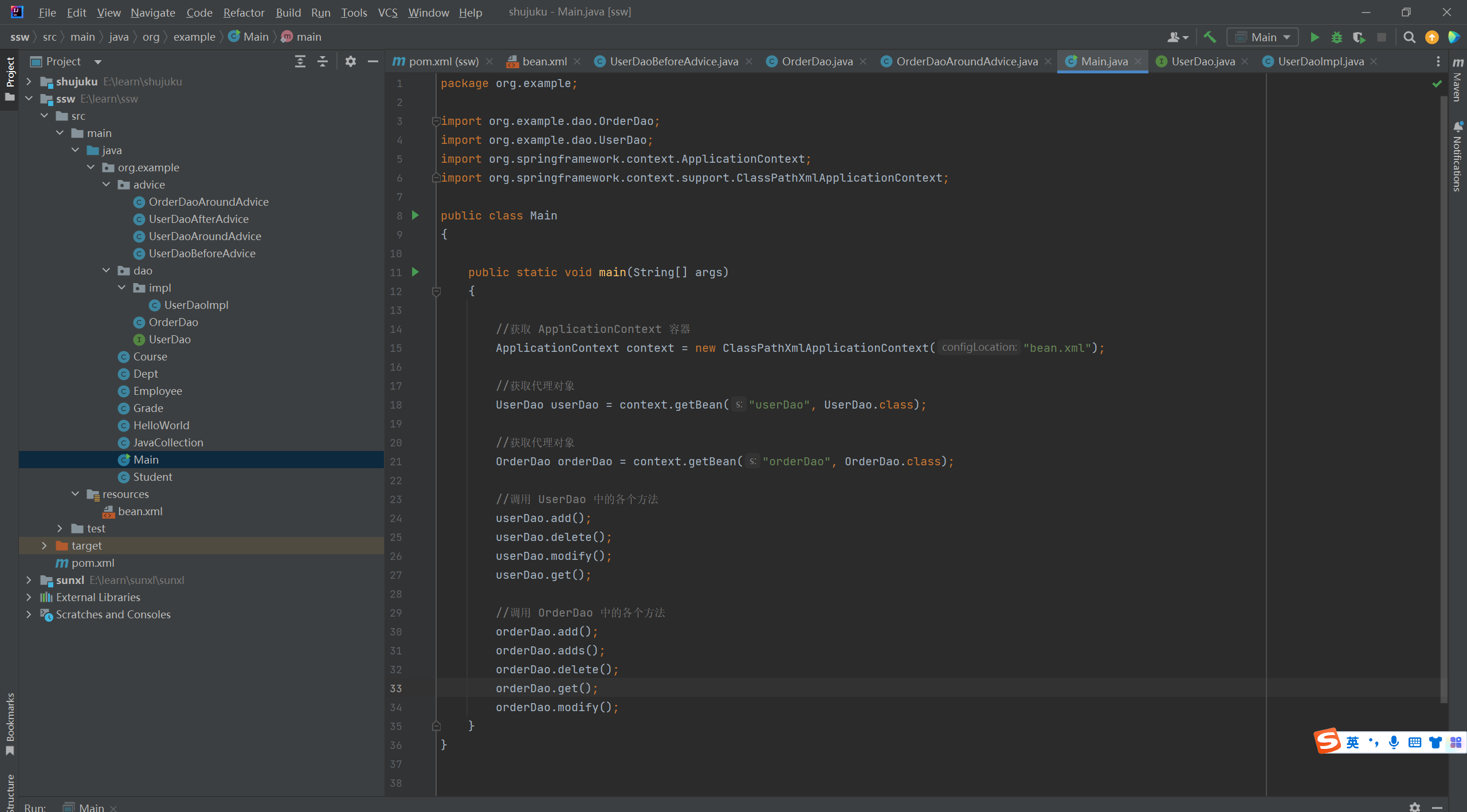Screen dimensions: 1467x812
Task: Click the Build project hammer icon
Action: [x=1210, y=37]
